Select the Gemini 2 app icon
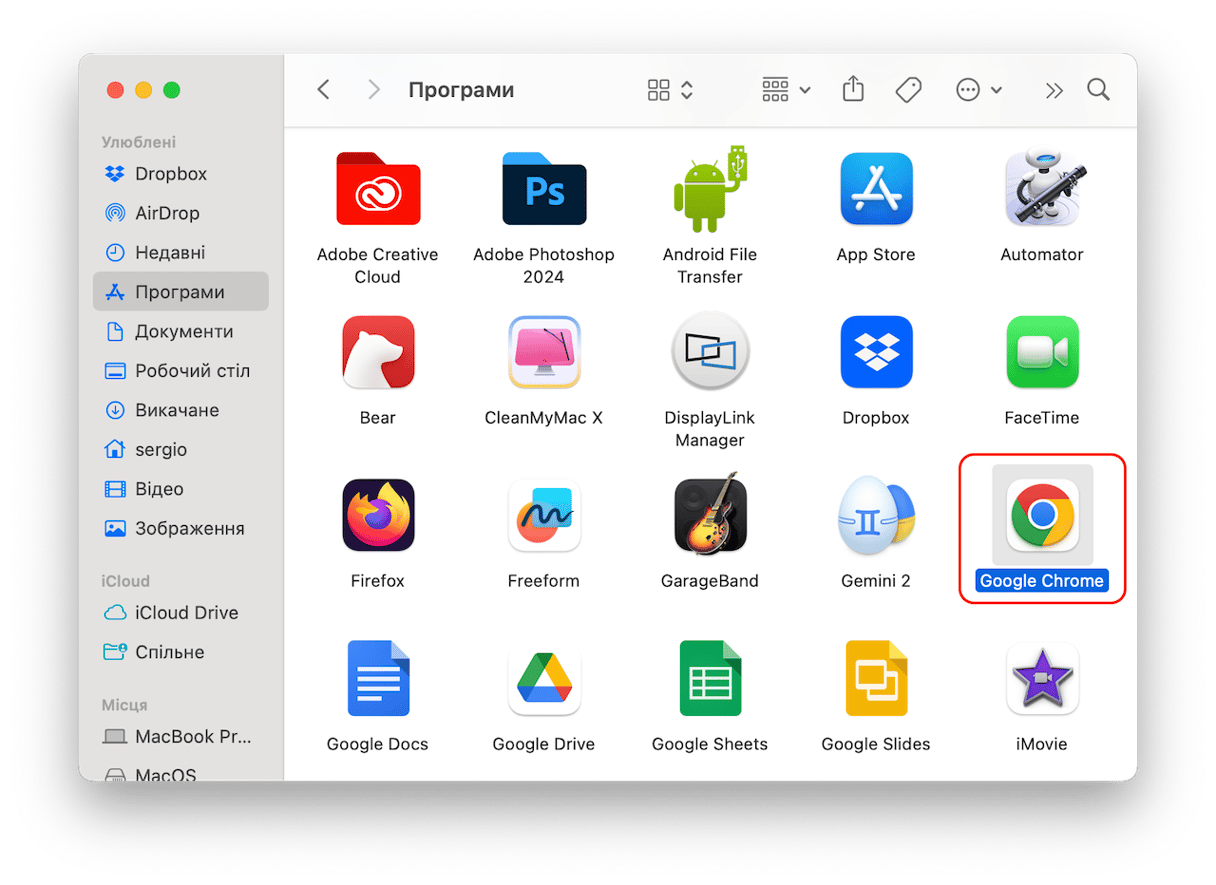The width and height of the screenshot is (1216, 885). click(876, 515)
